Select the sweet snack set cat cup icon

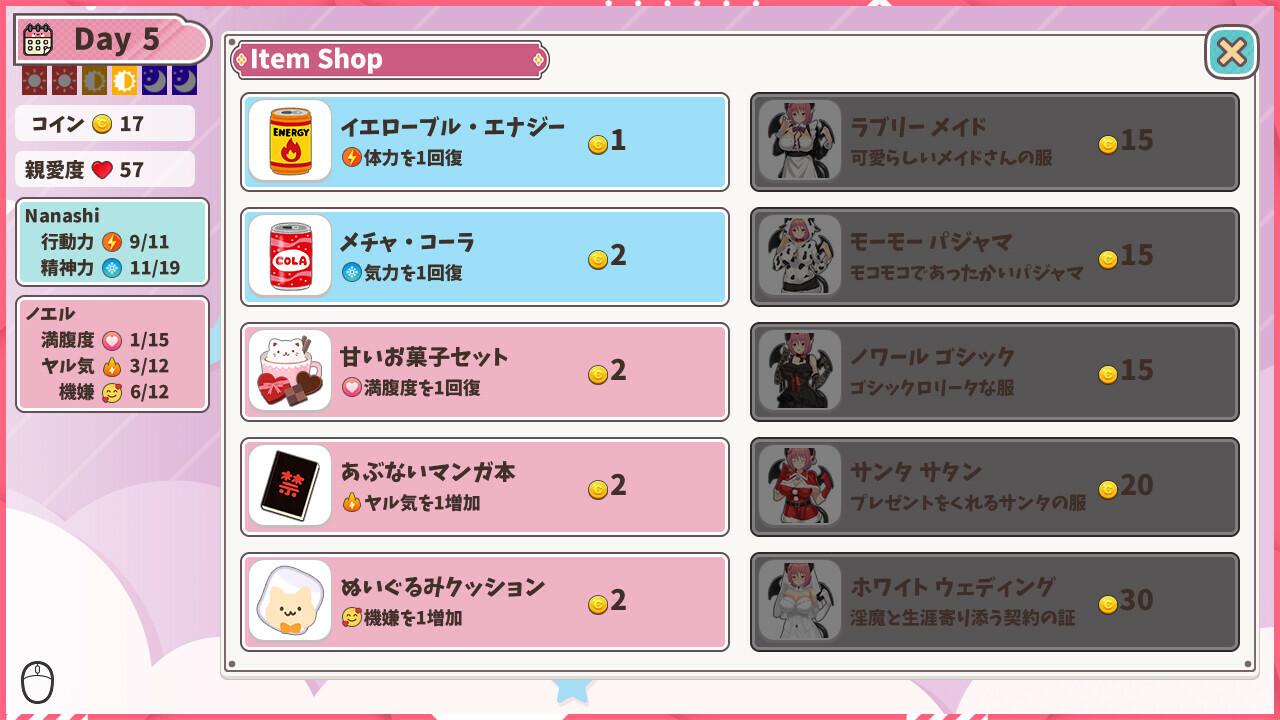coord(290,371)
